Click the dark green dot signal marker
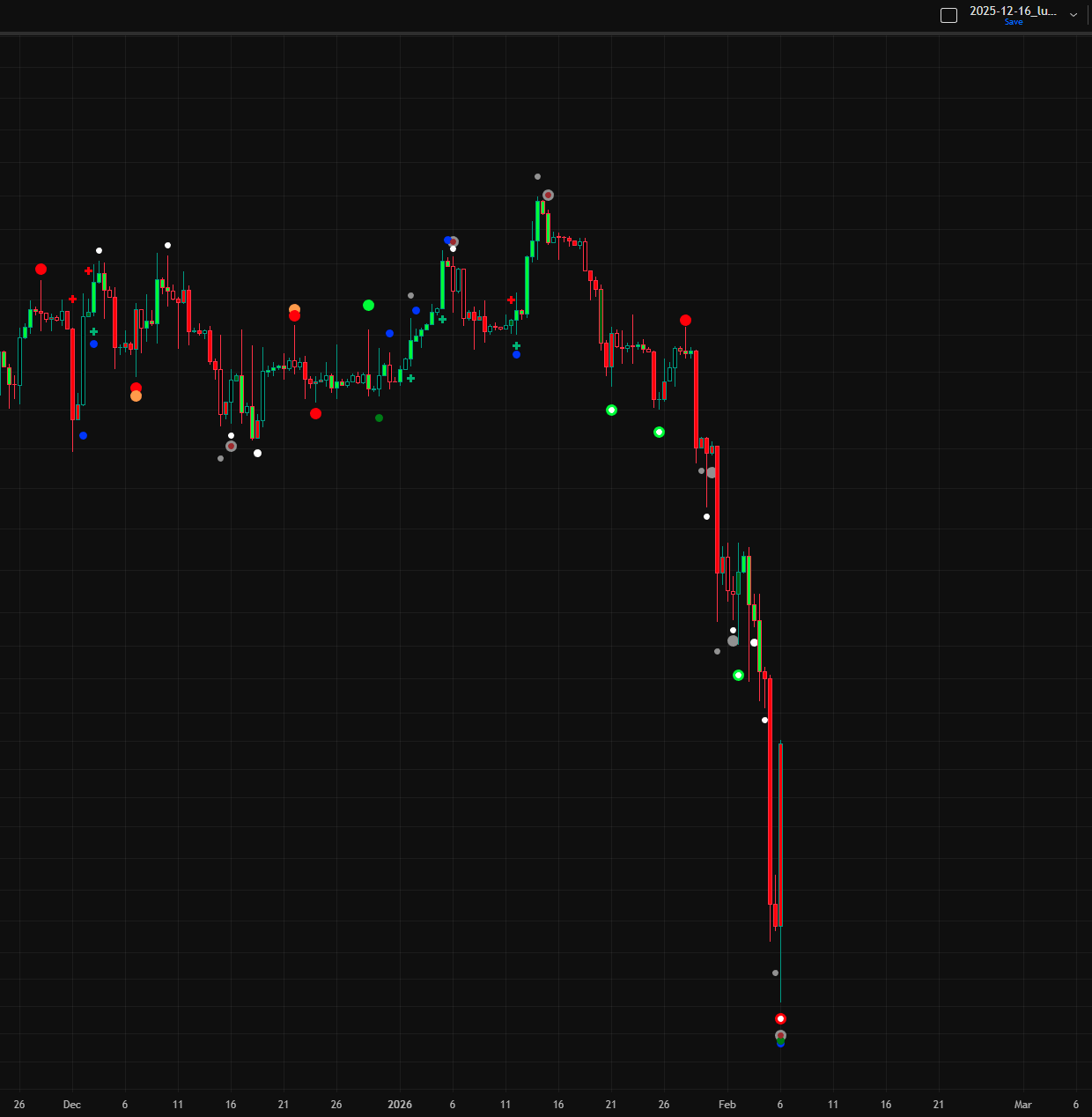Viewport: 1092px width, 1117px height. coord(379,418)
